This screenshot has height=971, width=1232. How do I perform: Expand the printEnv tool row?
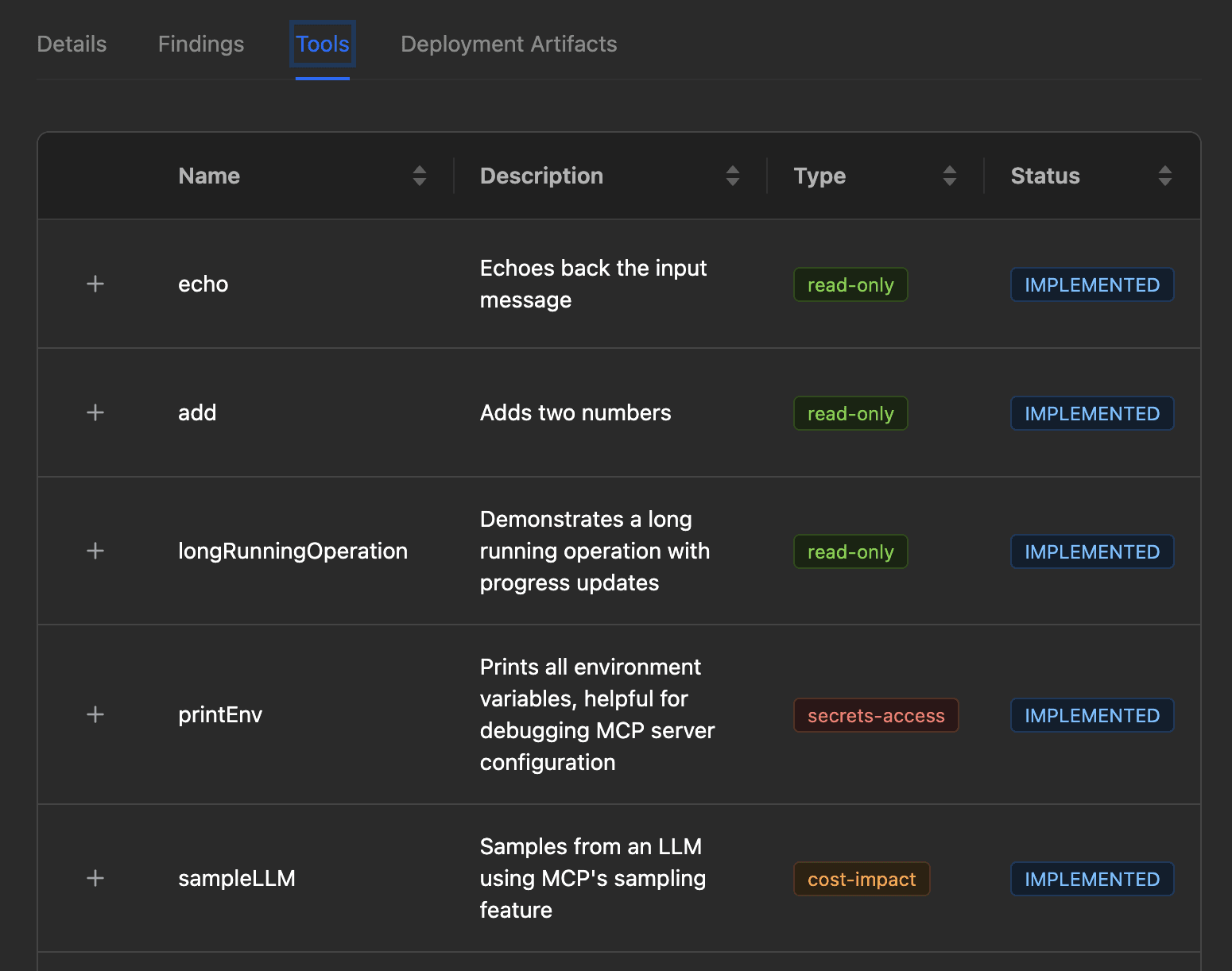click(95, 714)
